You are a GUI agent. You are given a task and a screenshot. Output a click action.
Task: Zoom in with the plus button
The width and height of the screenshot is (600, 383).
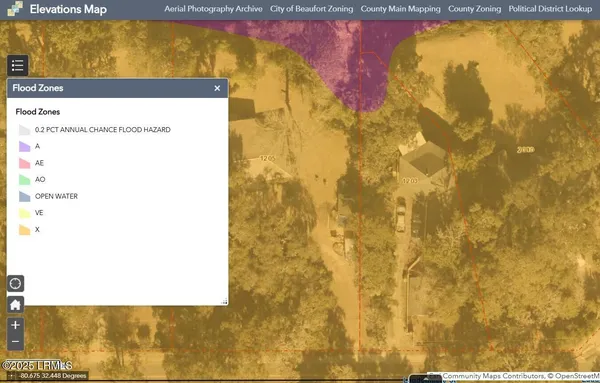pos(15,325)
